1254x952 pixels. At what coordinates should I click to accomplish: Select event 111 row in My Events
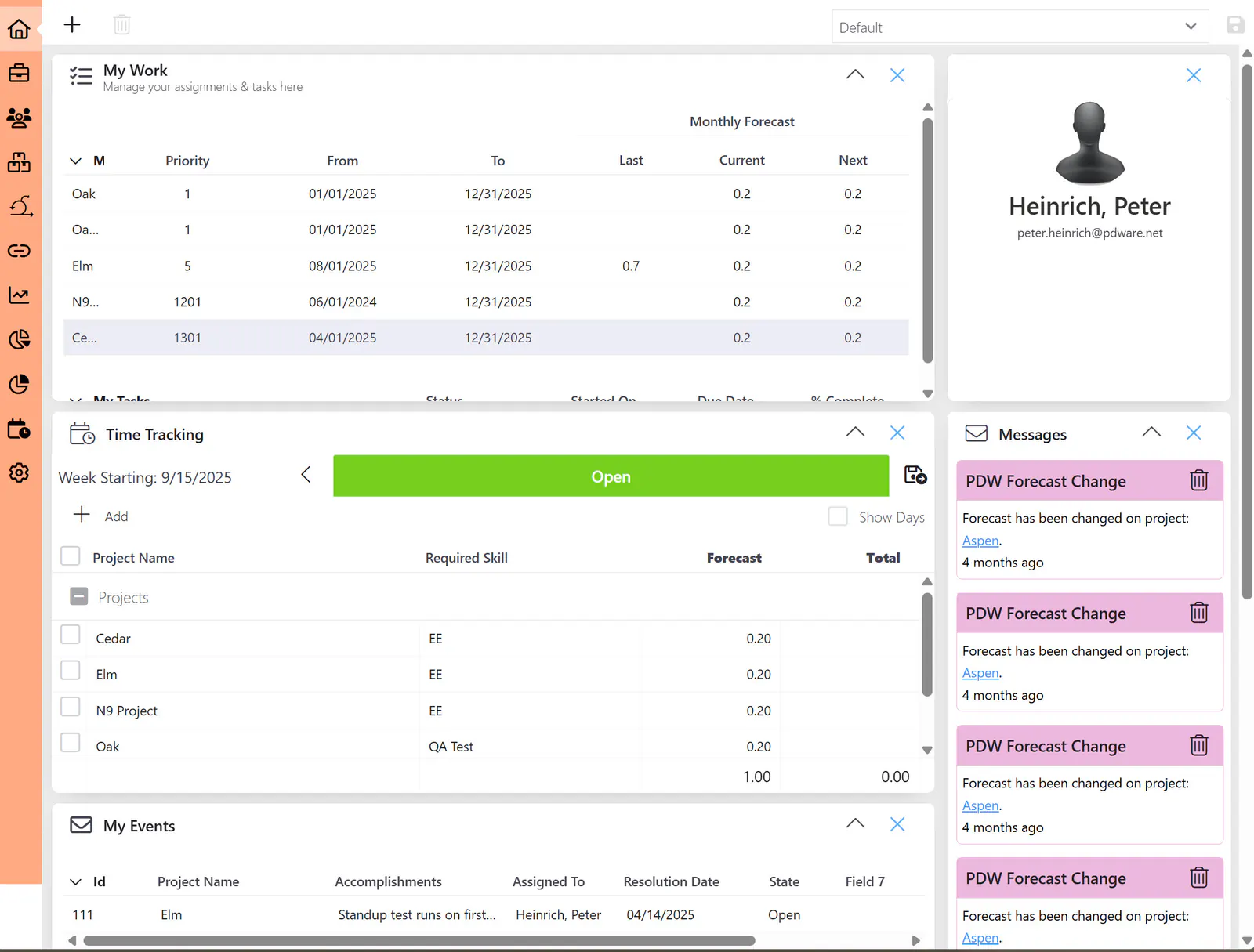pyautogui.click(x=494, y=914)
